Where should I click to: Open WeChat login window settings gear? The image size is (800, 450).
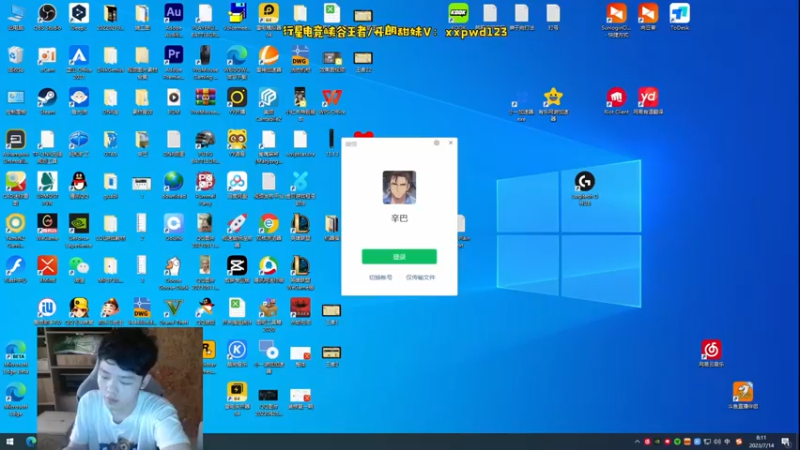pos(437,143)
